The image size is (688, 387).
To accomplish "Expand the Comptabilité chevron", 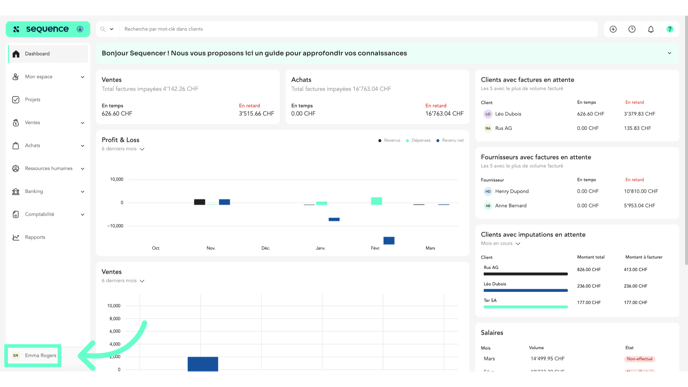I will pos(82,215).
